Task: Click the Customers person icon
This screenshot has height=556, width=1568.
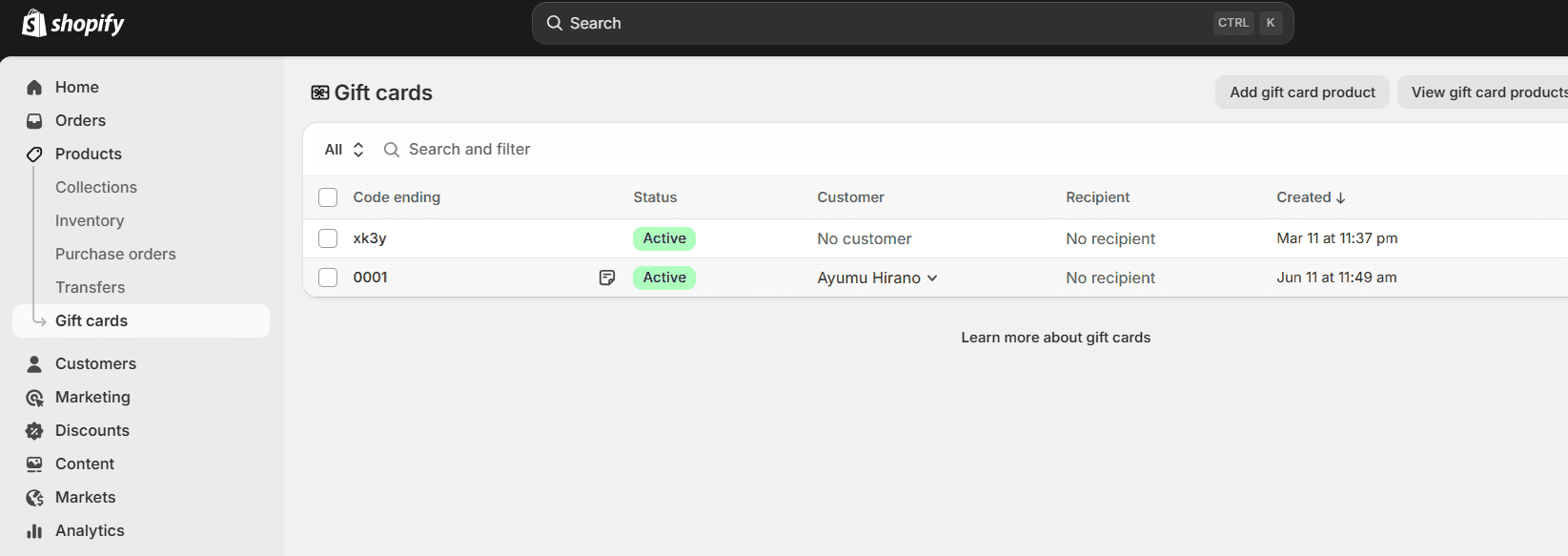Action: click(34, 364)
